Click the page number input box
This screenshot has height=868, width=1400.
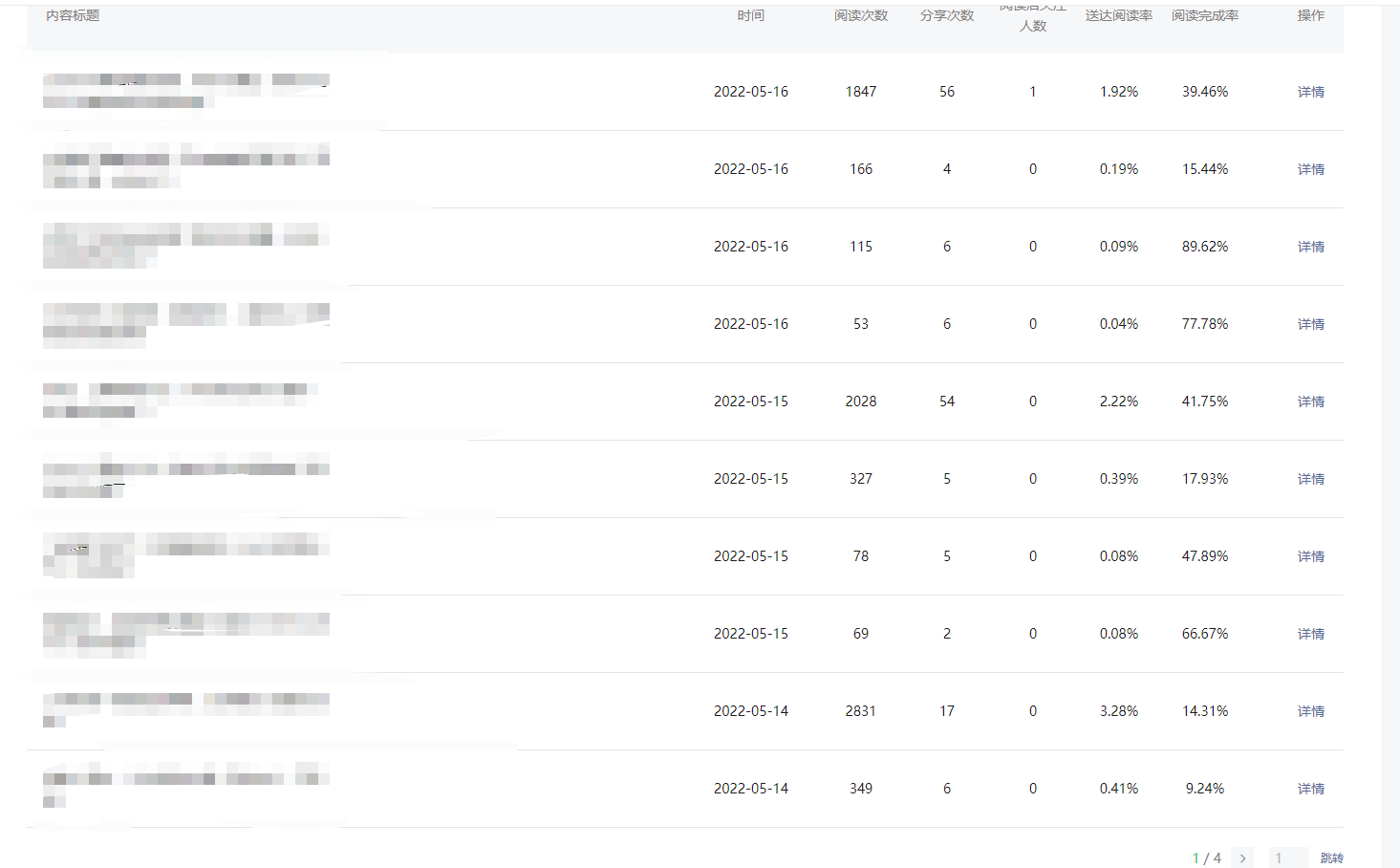1288,858
